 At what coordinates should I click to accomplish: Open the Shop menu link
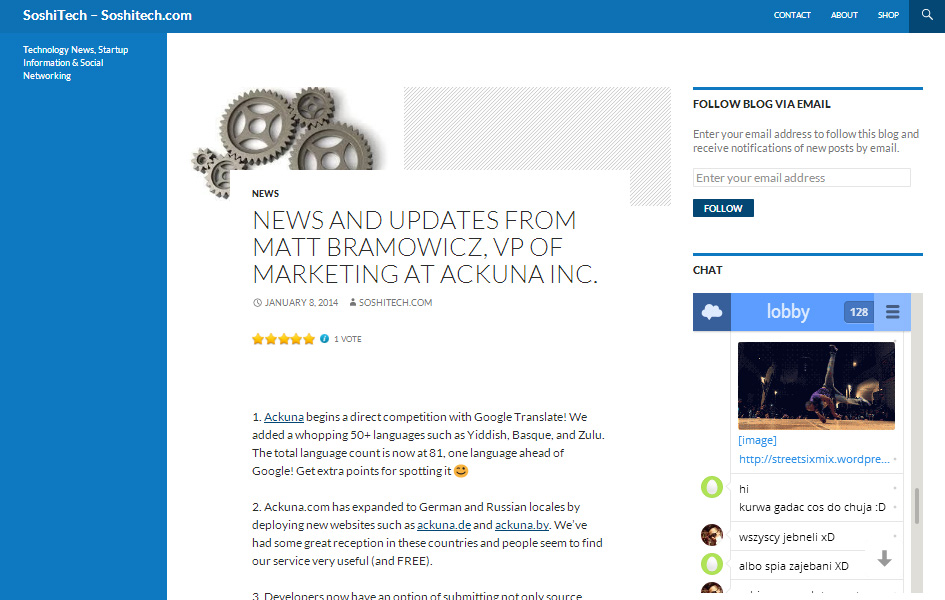coord(888,16)
